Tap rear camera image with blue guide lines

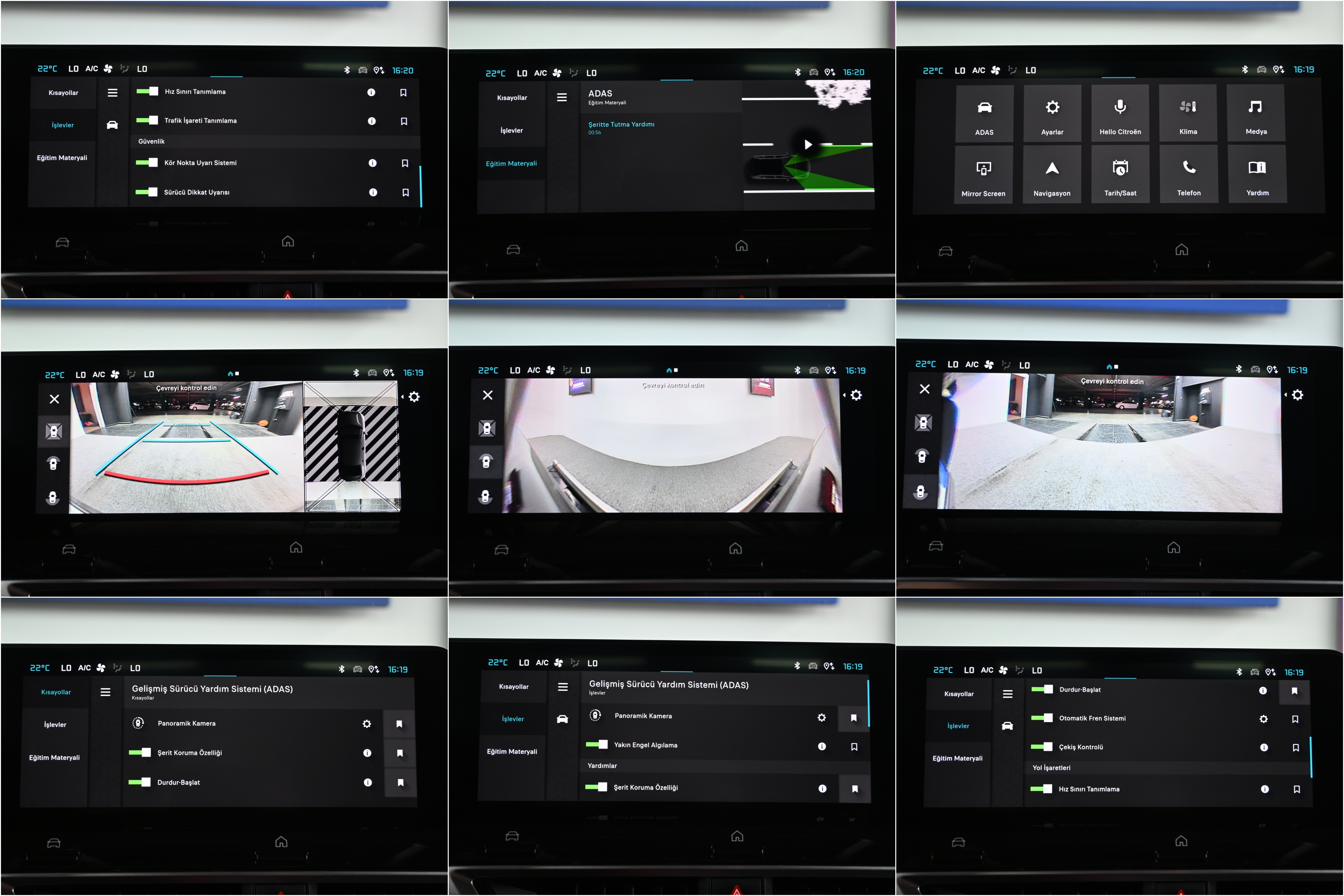coord(187,448)
